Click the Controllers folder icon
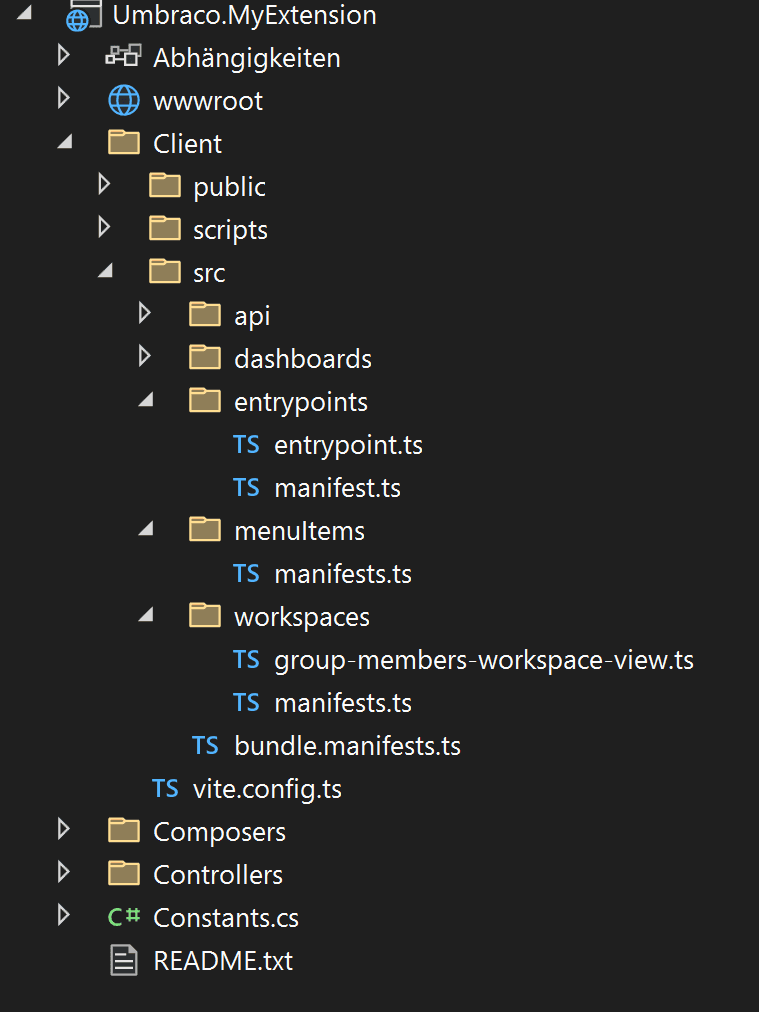759x1012 pixels. click(124, 874)
